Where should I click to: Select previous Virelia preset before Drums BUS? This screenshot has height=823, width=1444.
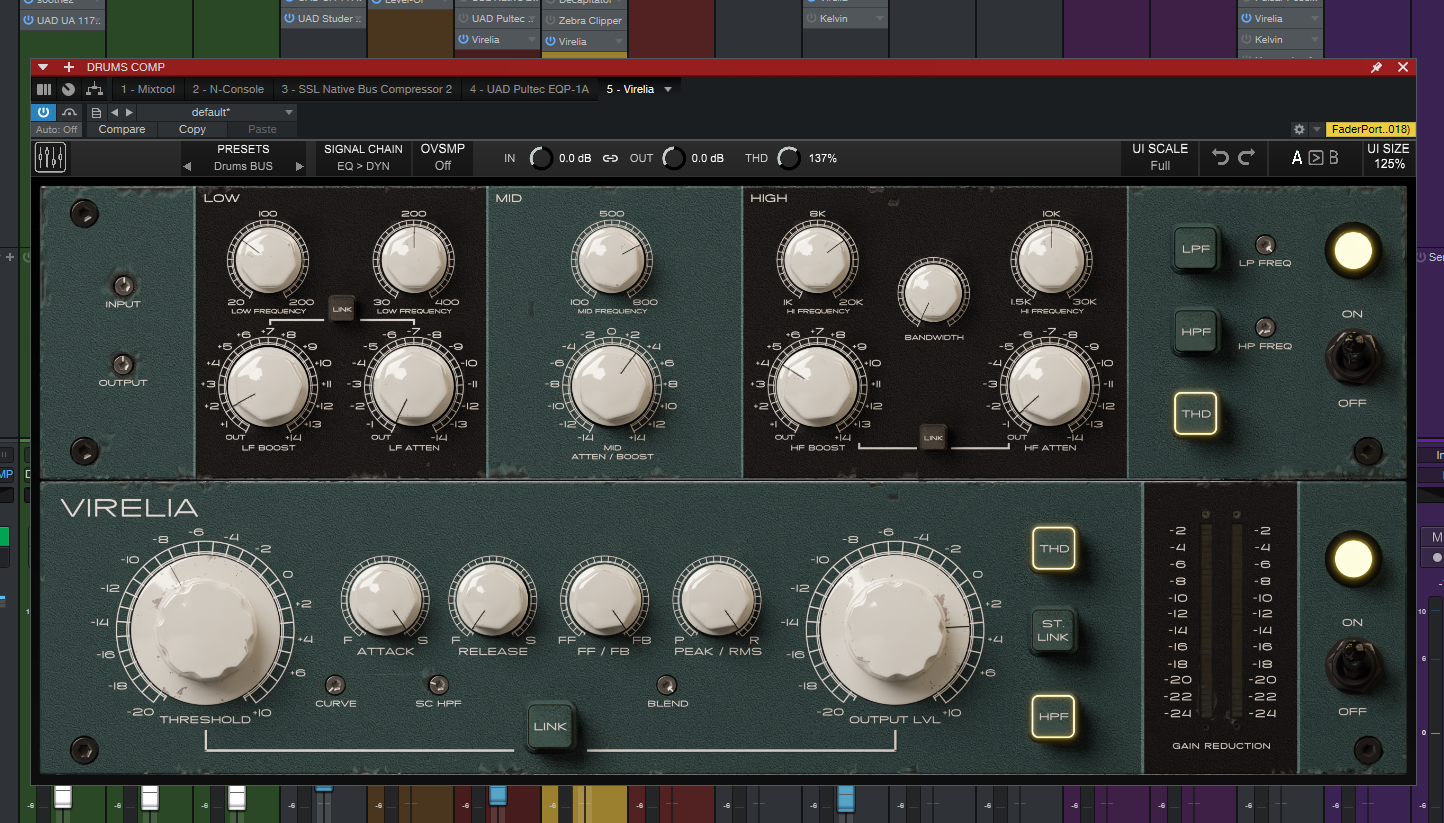point(187,166)
